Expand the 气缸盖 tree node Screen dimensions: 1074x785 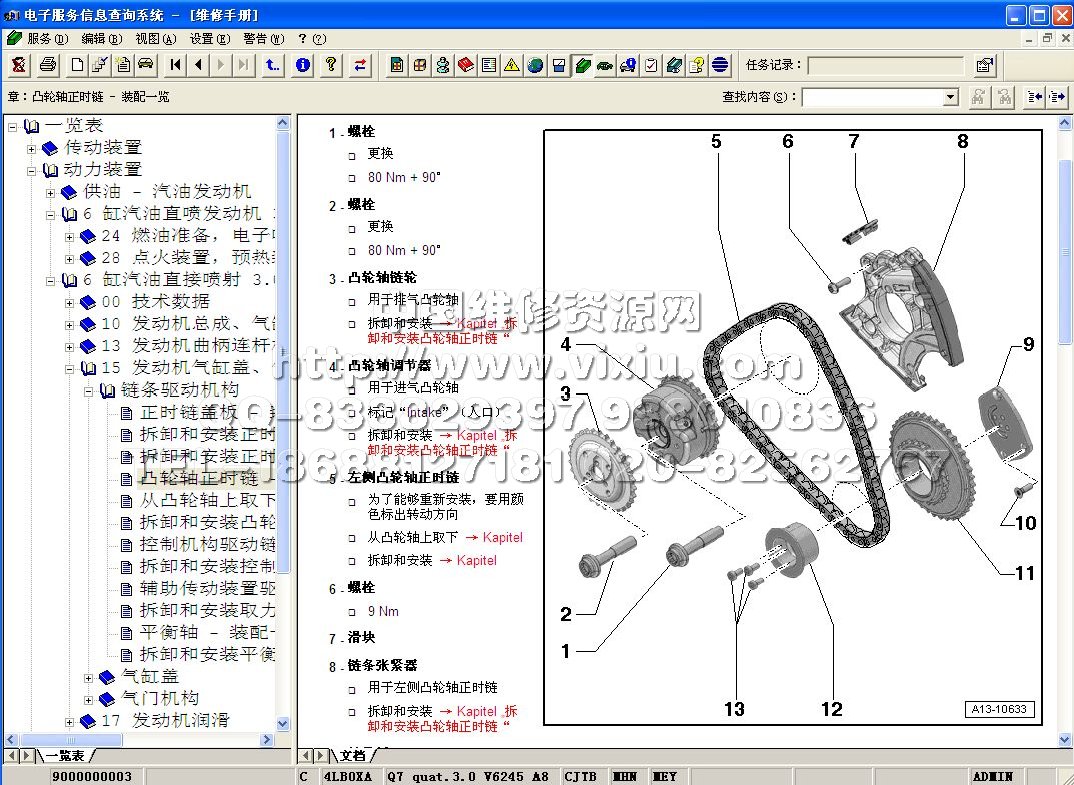pyautogui.click(x=88, y=677)
